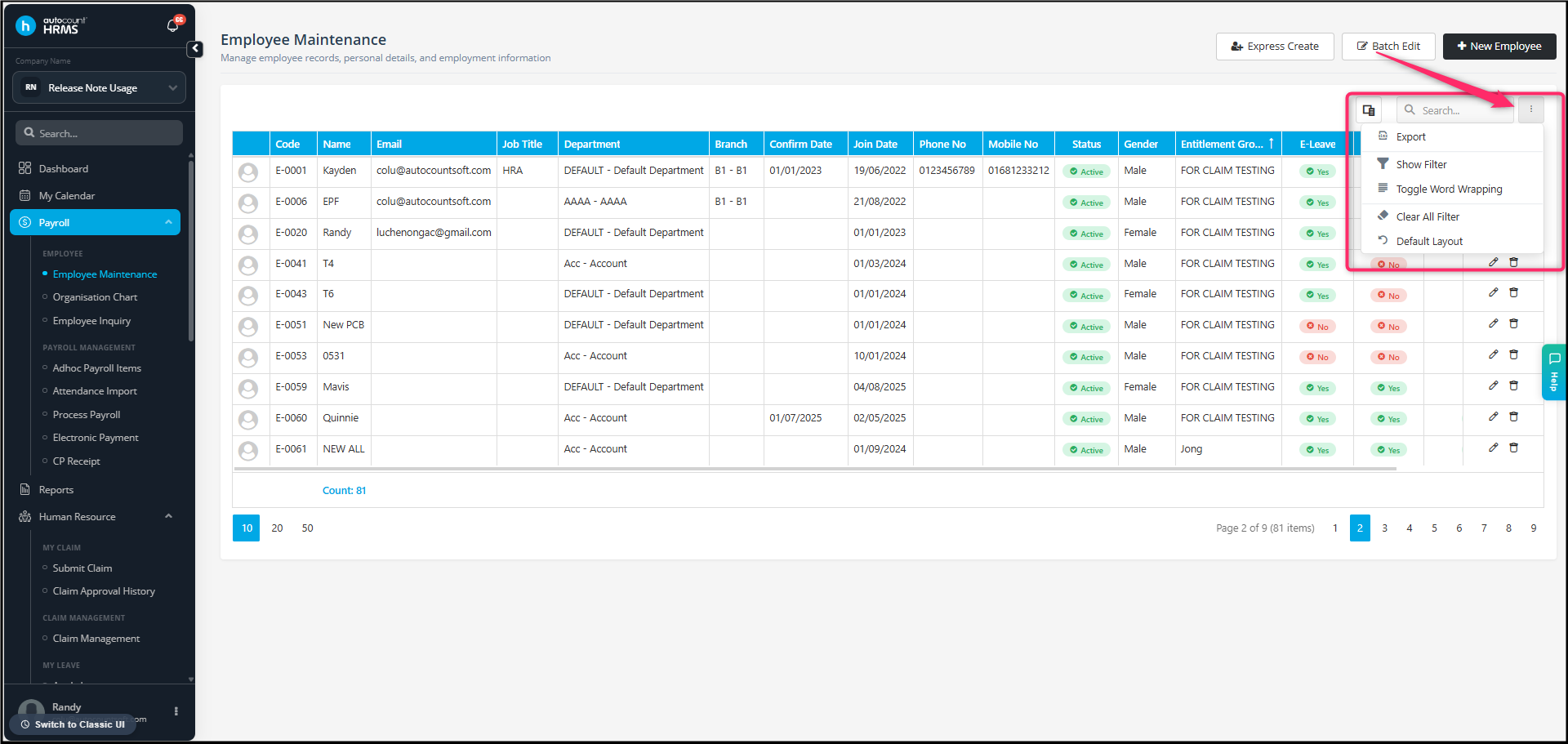This screenshot has height=744, width=1568.
Task: Open the Randy user options menu
Action: pyautogui.click(x=176, y=711)
